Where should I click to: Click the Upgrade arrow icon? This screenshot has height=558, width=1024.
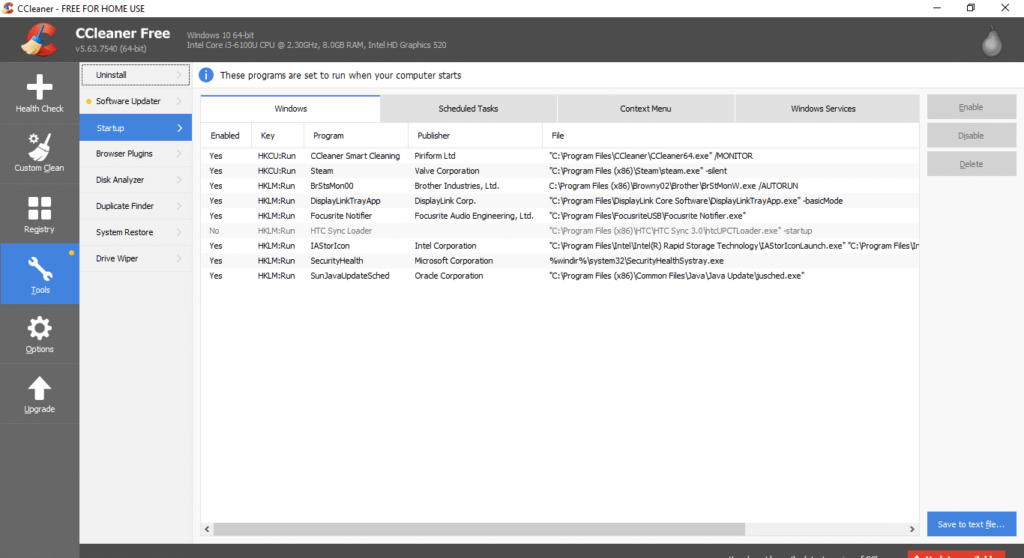[x=39, y=388]
